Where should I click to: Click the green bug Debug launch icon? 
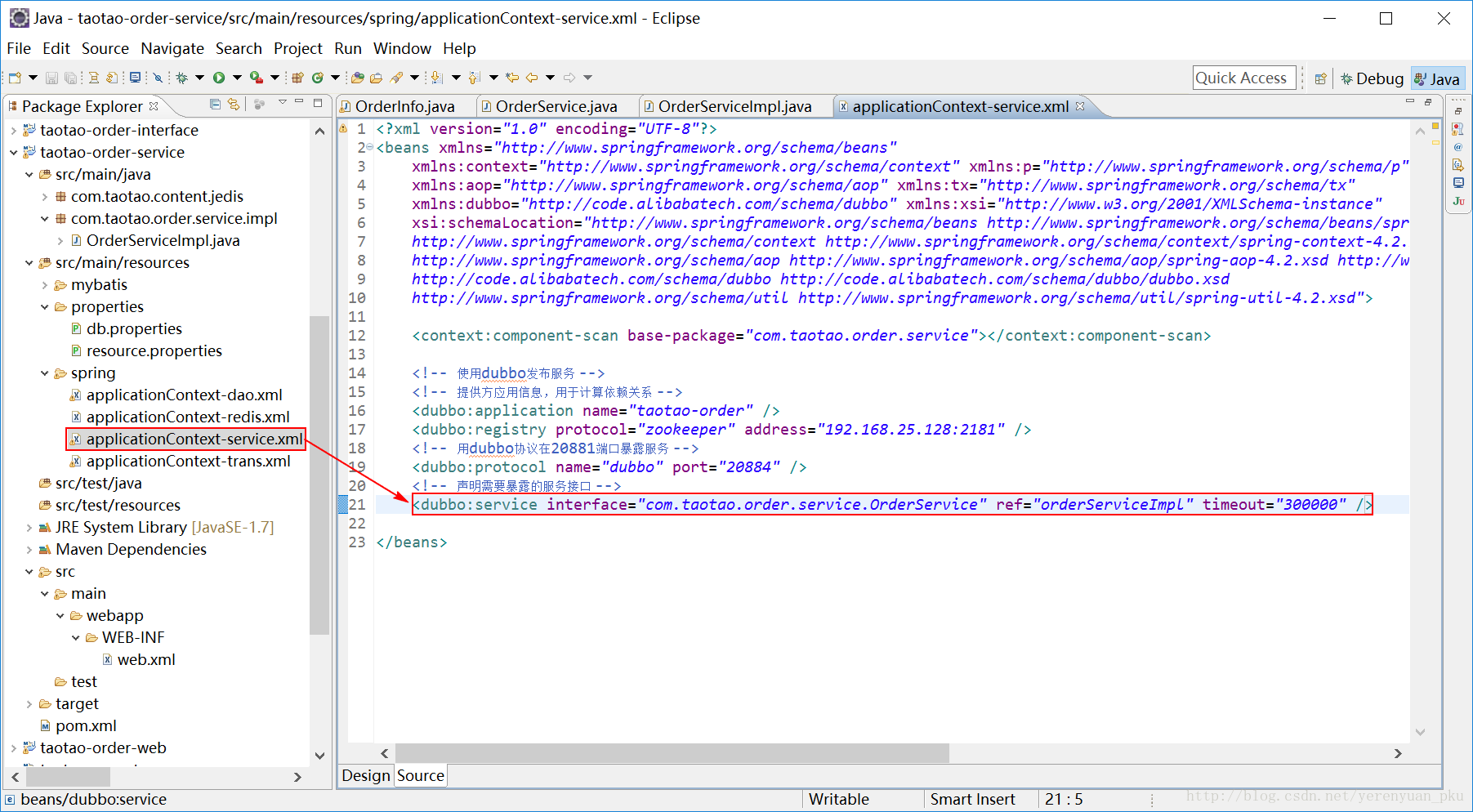[x=181, y=78]
